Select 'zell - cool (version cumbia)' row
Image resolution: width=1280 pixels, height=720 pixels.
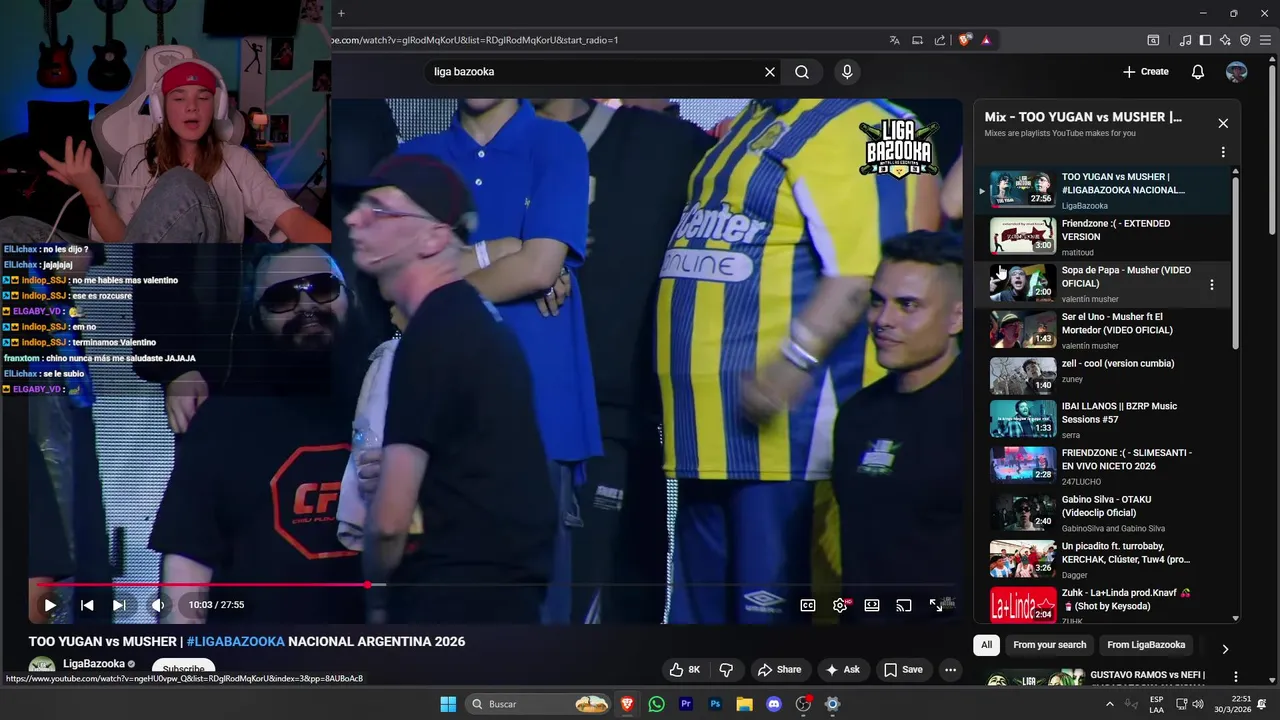coord(1100,376)
